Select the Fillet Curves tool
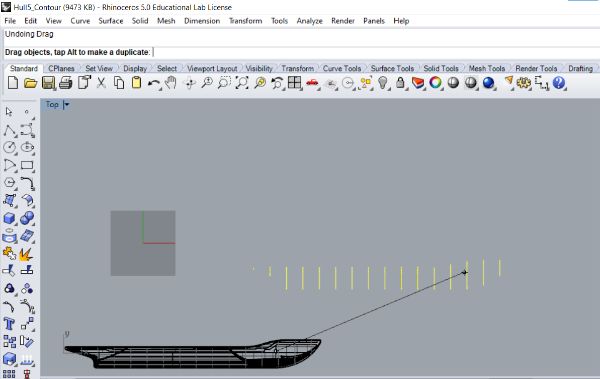Screen dimensions: 600x379 click(x=27, y=183)
